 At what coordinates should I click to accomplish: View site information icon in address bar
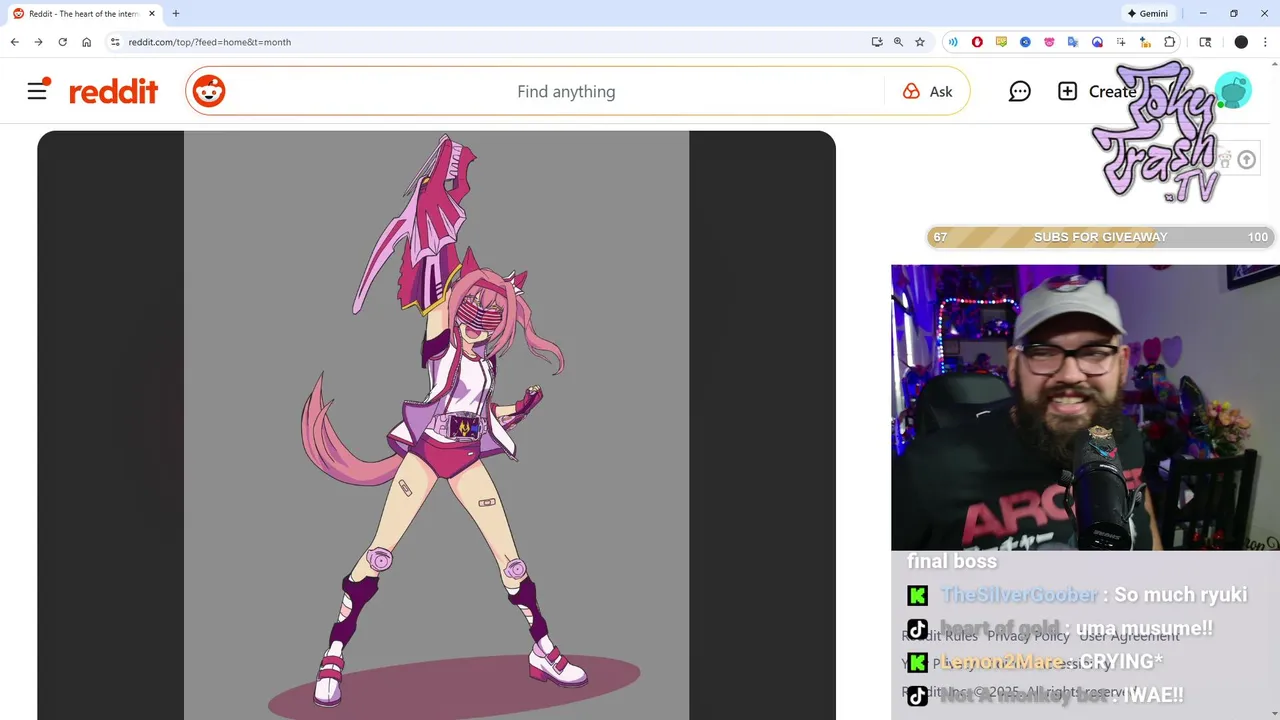(x=115, y=42)
